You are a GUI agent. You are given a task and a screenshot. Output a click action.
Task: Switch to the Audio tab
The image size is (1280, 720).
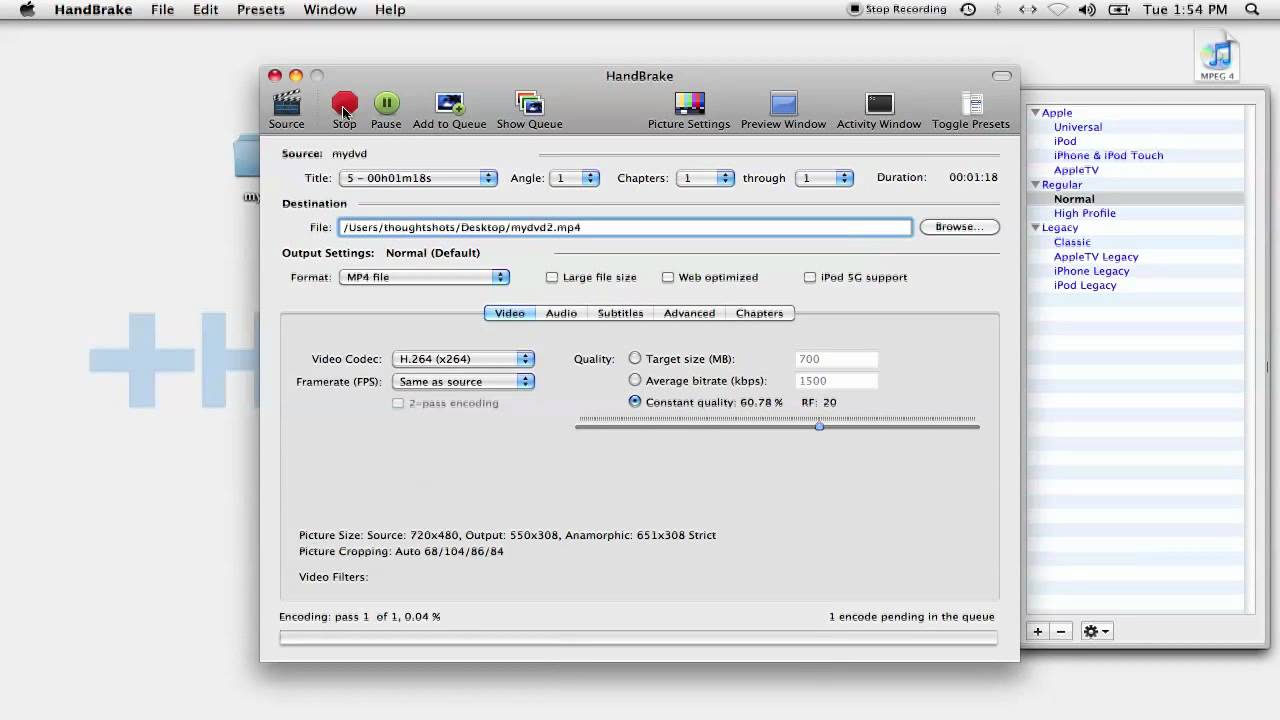tap(561, 313)
